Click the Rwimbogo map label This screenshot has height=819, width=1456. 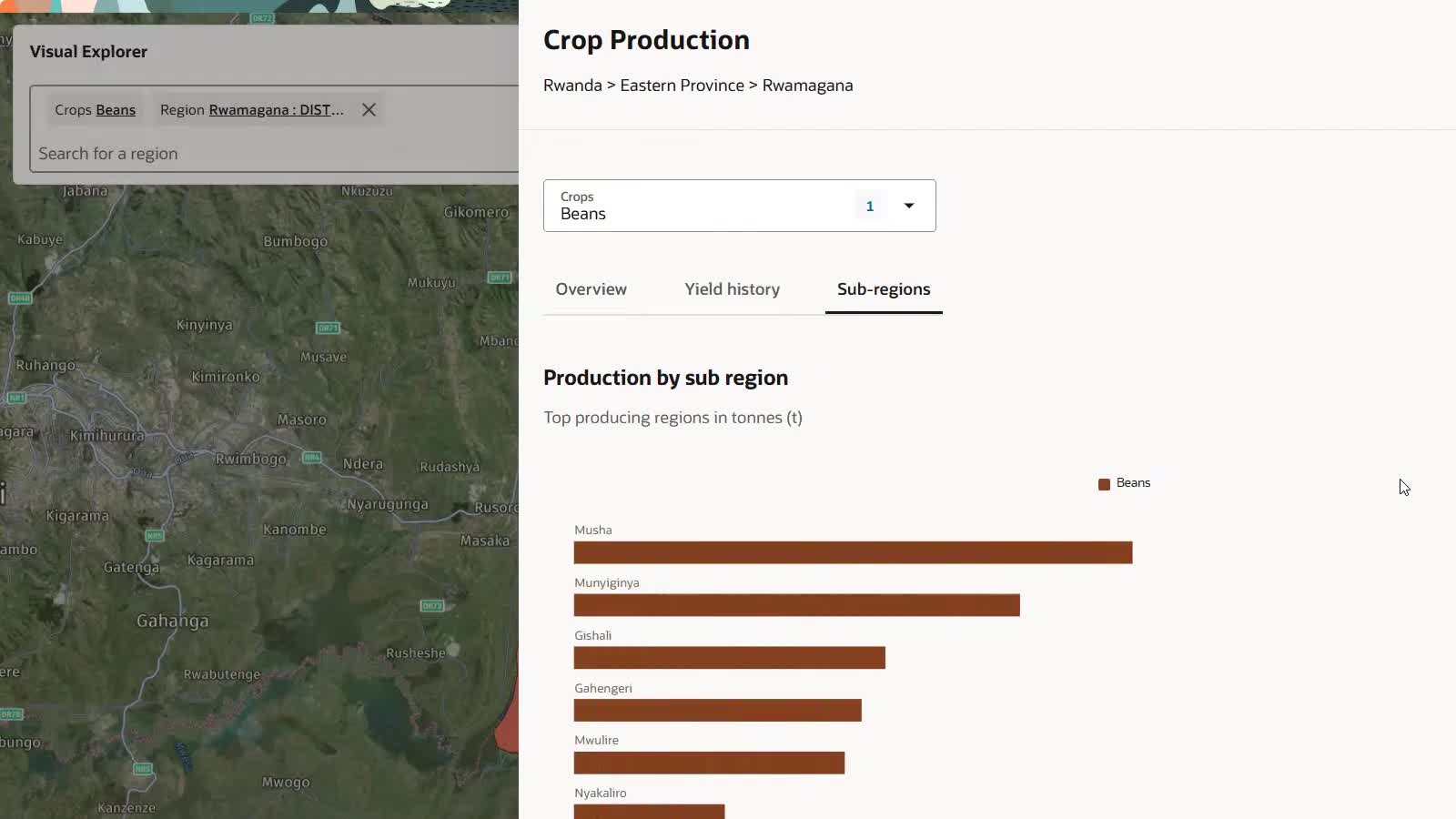251,459
